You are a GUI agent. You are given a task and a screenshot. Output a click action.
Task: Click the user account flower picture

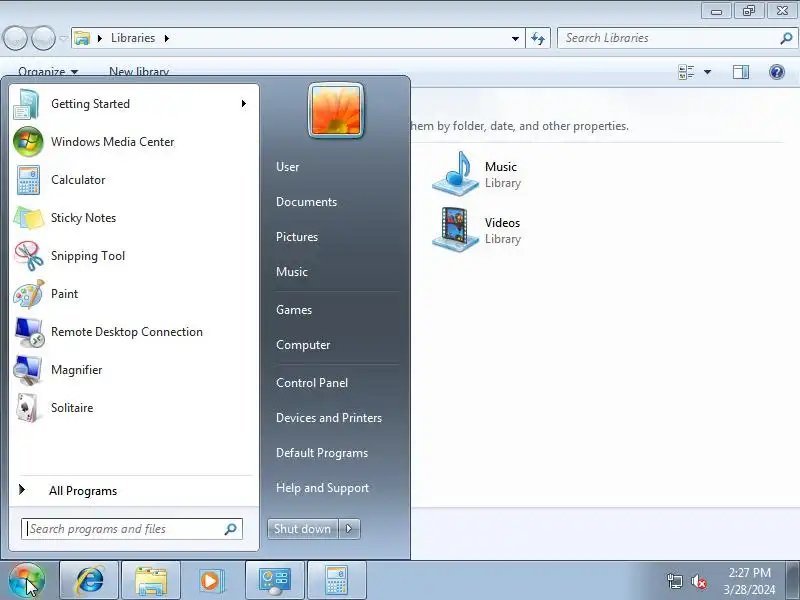[336, 110]
